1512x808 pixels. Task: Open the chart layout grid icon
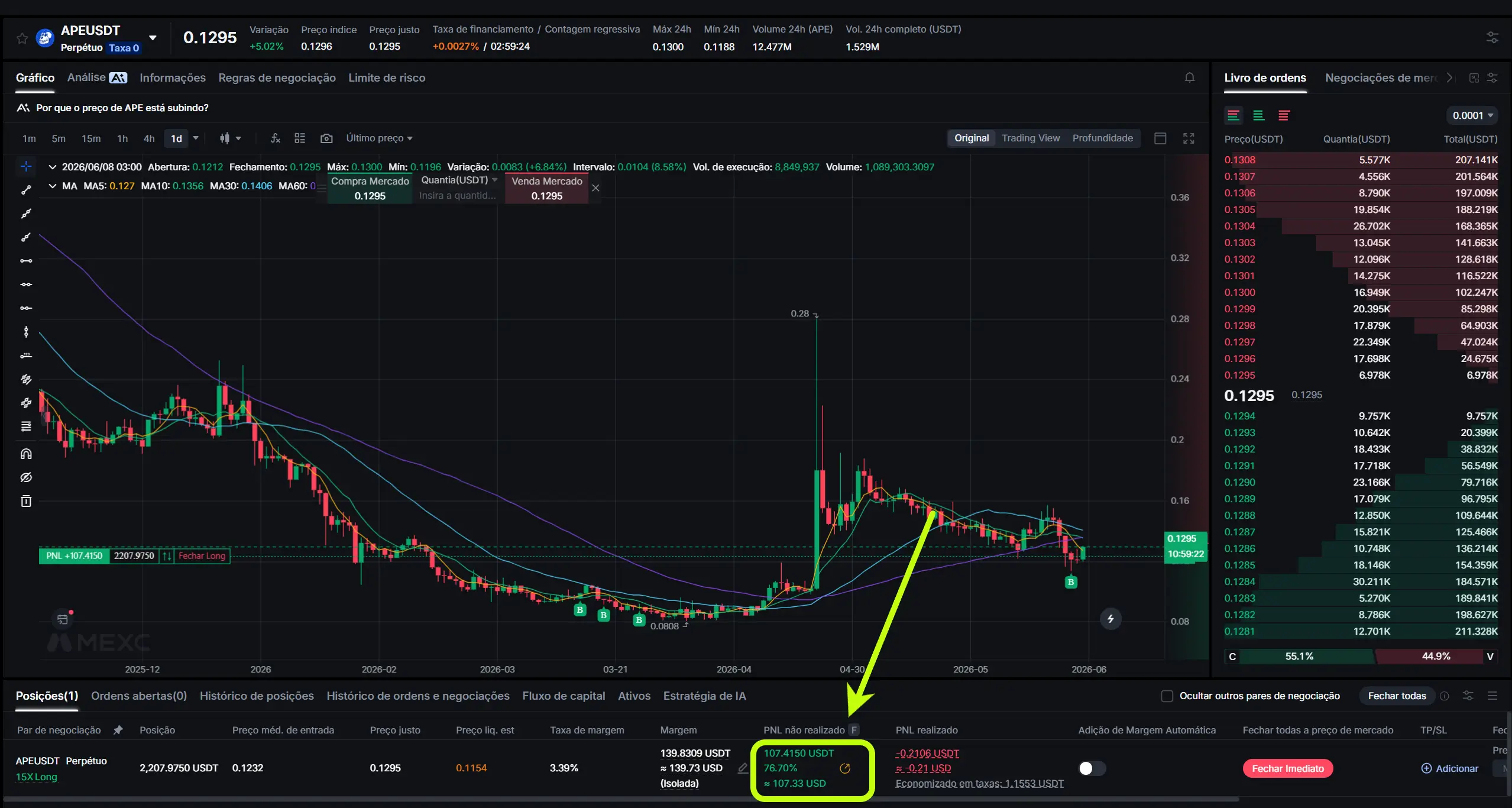coord(300,138)
